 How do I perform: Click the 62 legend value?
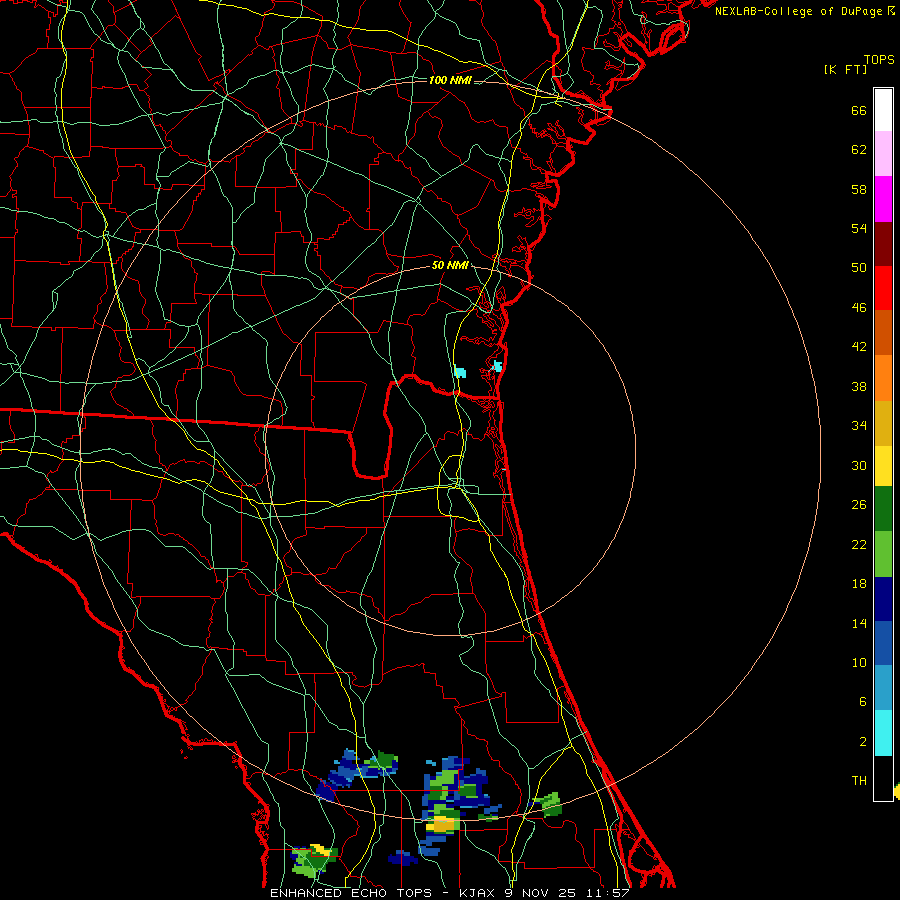pos(859,150)
